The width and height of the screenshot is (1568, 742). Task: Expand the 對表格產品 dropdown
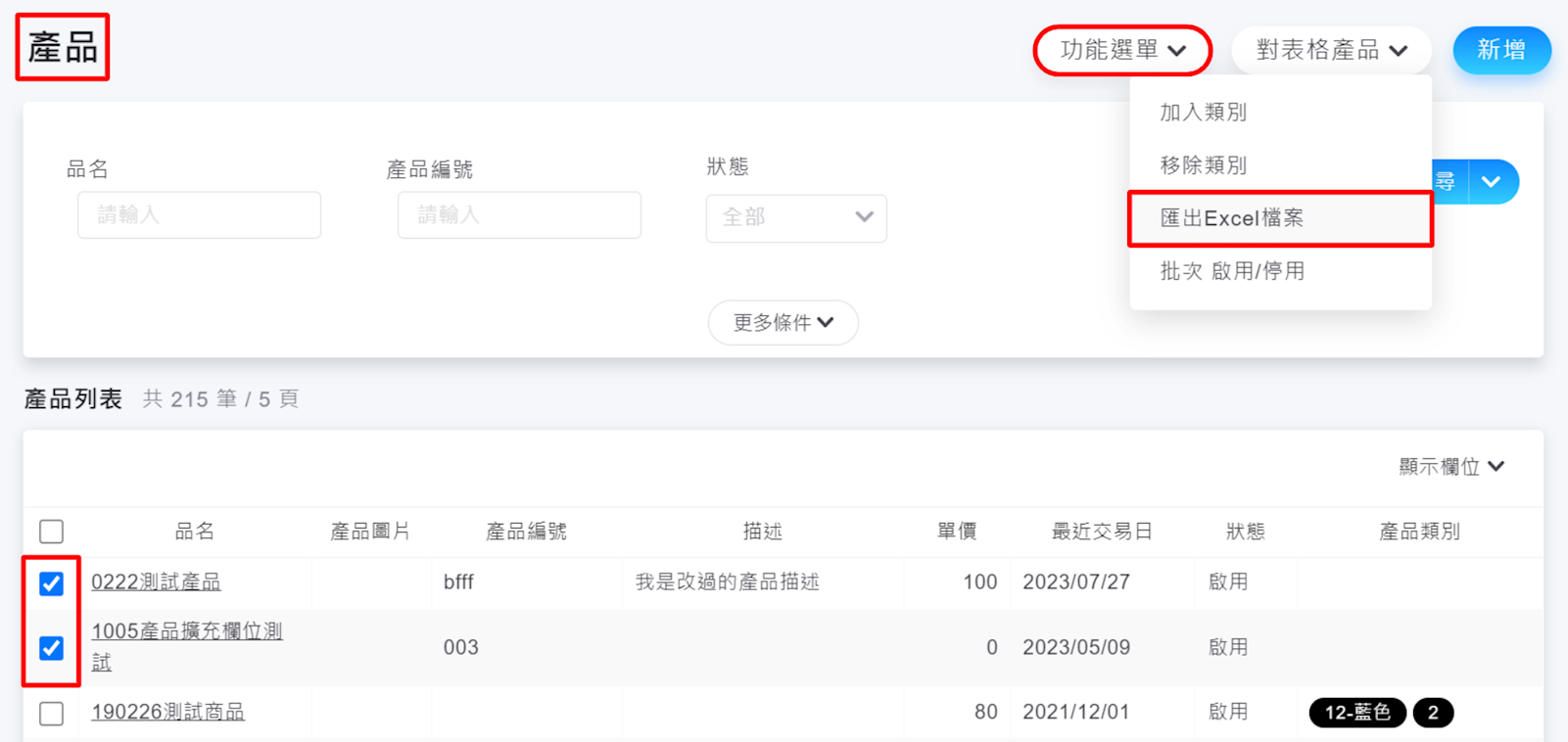click(1331, 50)
